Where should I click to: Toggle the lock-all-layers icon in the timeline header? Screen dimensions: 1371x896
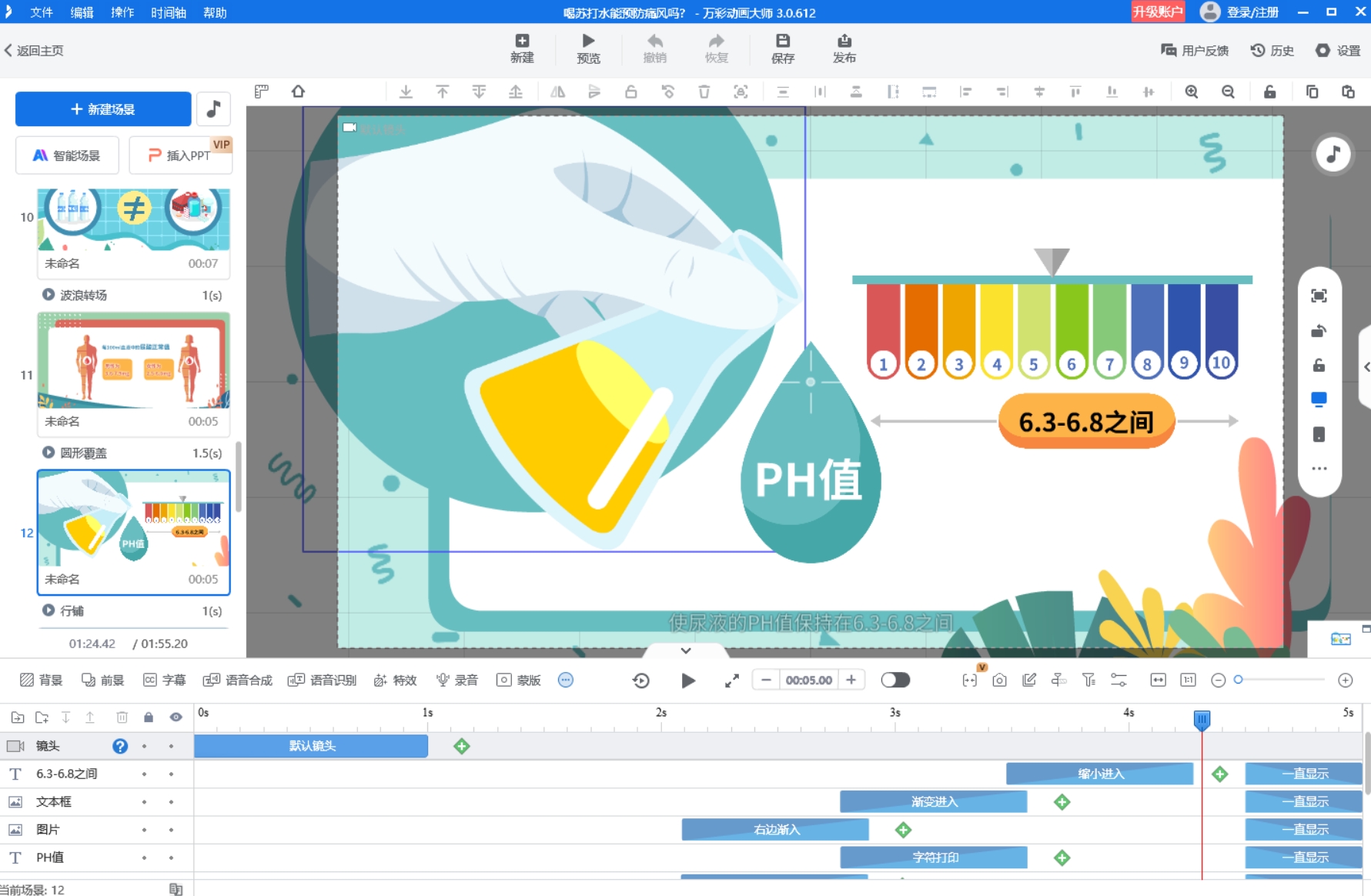pos(149,717)
